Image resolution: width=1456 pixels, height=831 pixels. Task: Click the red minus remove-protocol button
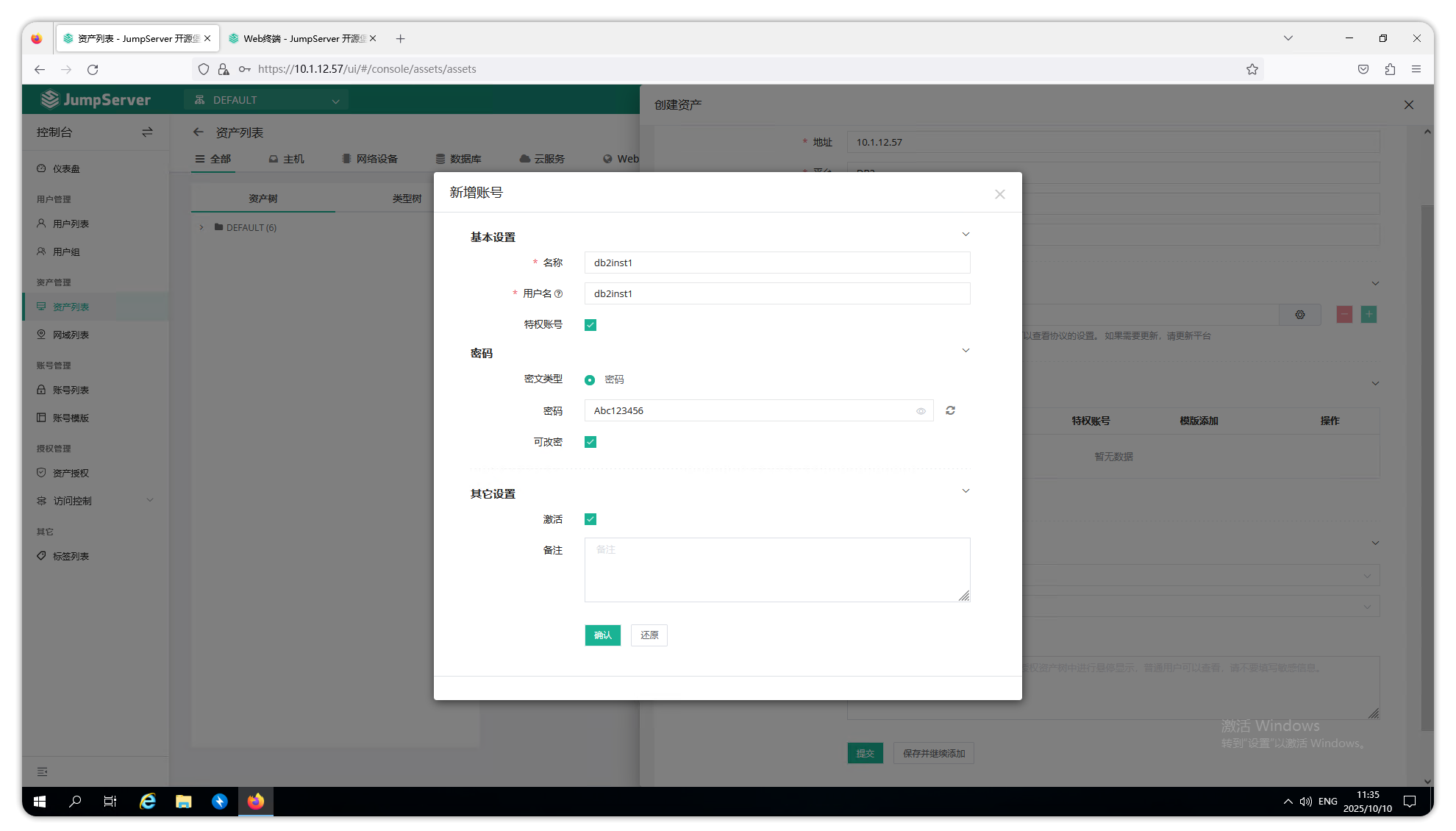(x=1344, y=315)
